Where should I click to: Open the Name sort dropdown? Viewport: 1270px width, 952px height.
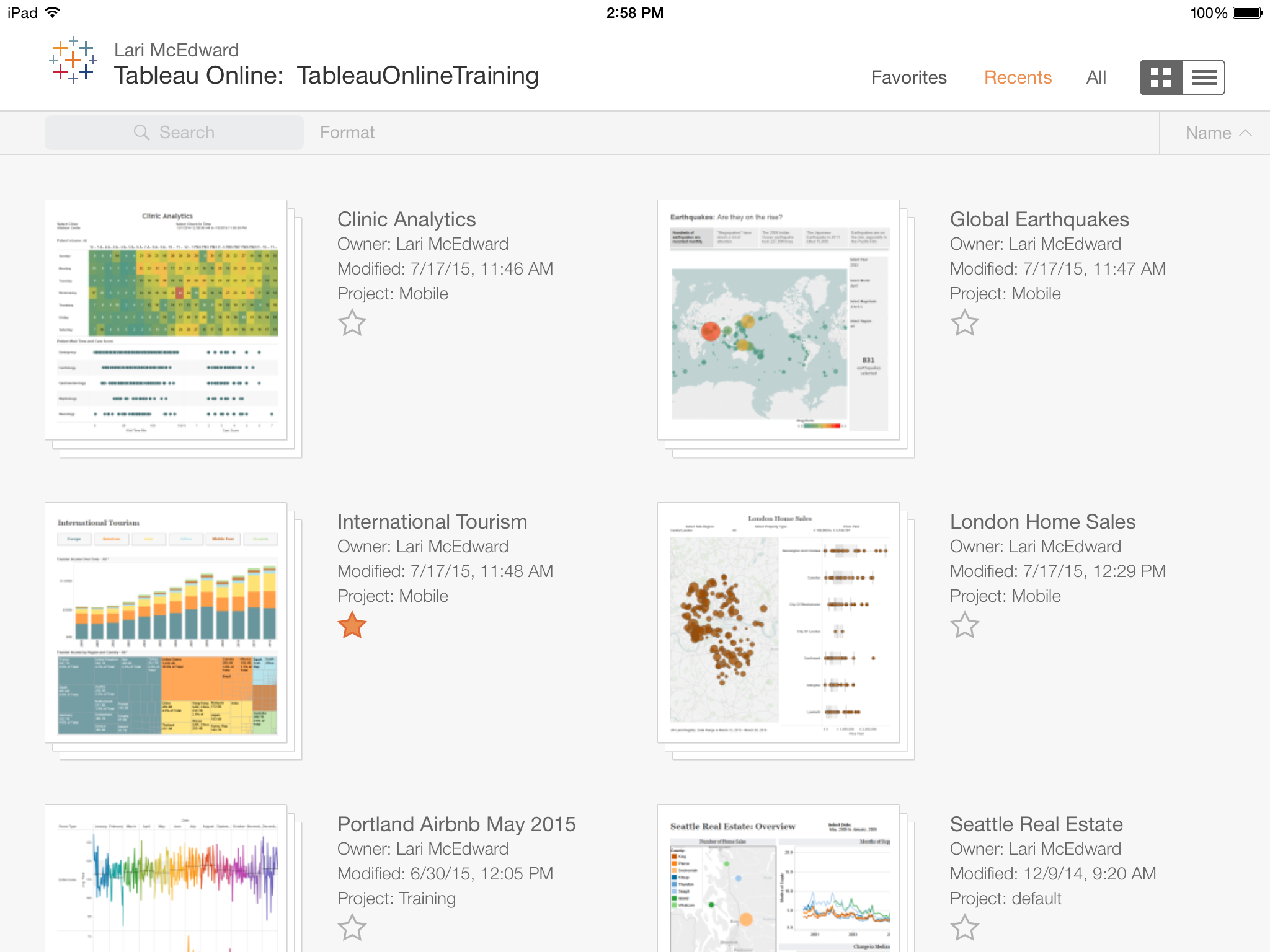[1218, 133]
